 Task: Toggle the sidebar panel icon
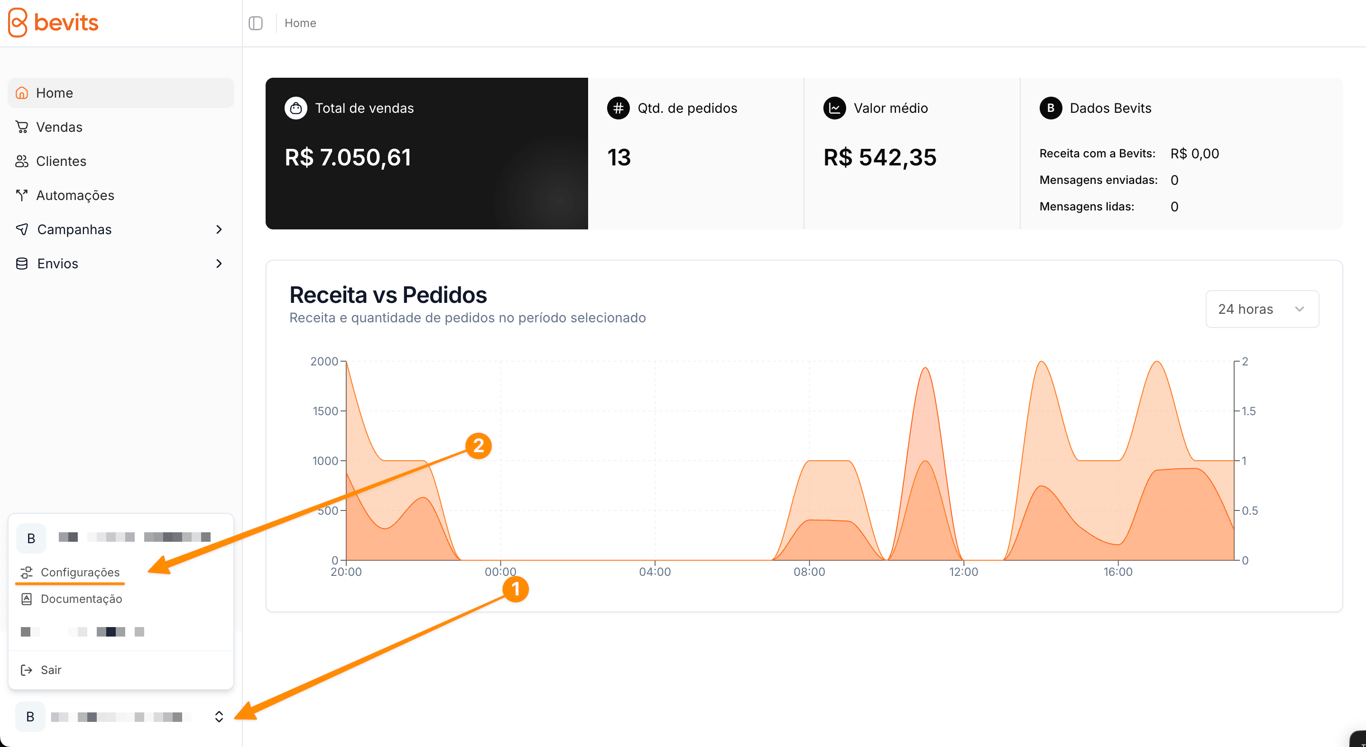point(256,23)
